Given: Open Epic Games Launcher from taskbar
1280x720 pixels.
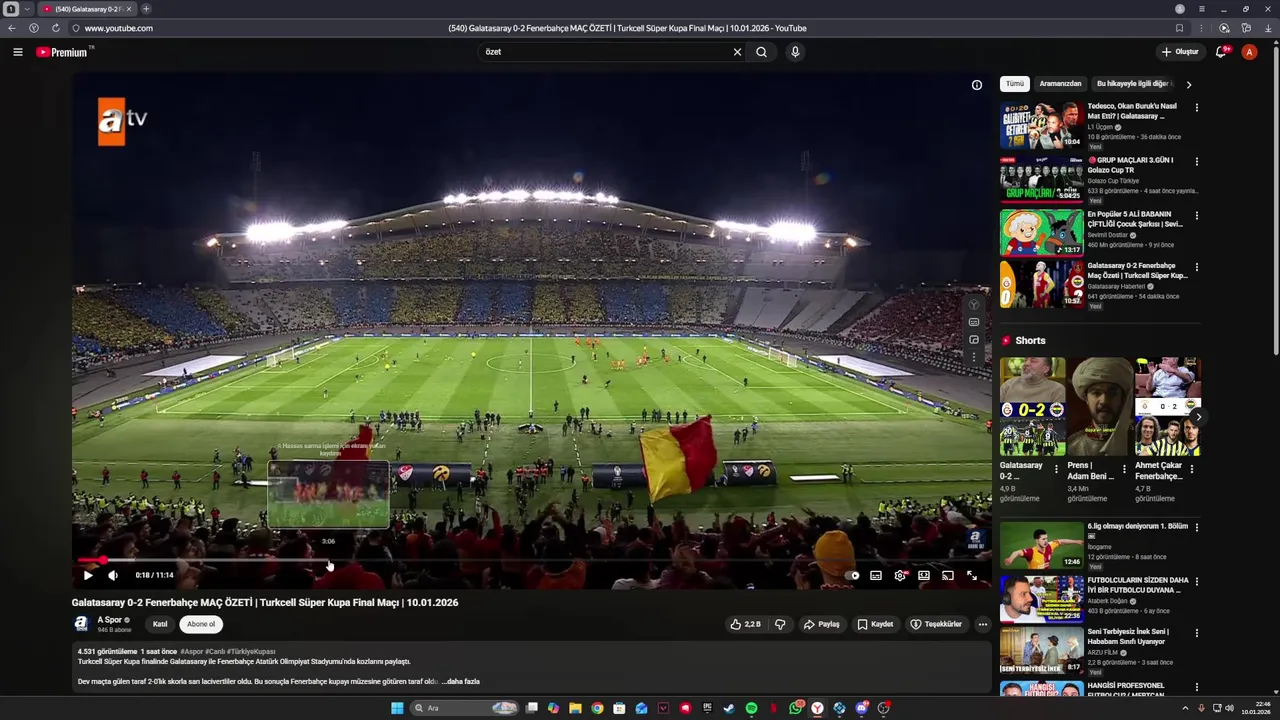Looking at the screenshot, I should point(707,708).
